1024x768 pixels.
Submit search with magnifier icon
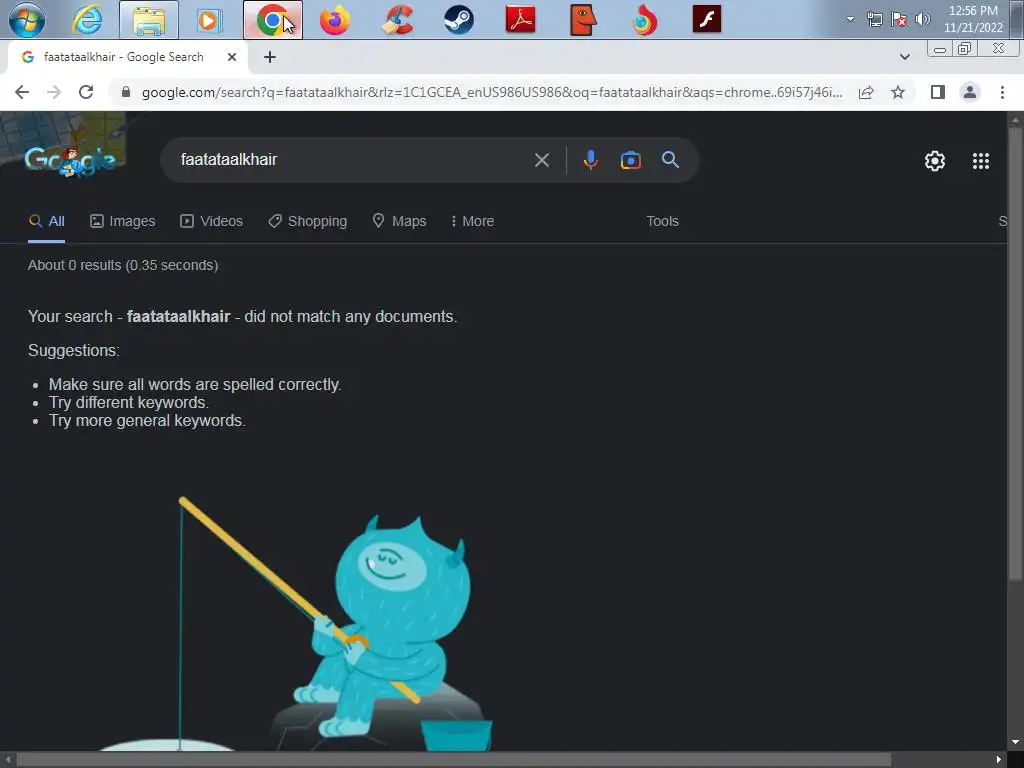tap(670, 160)
